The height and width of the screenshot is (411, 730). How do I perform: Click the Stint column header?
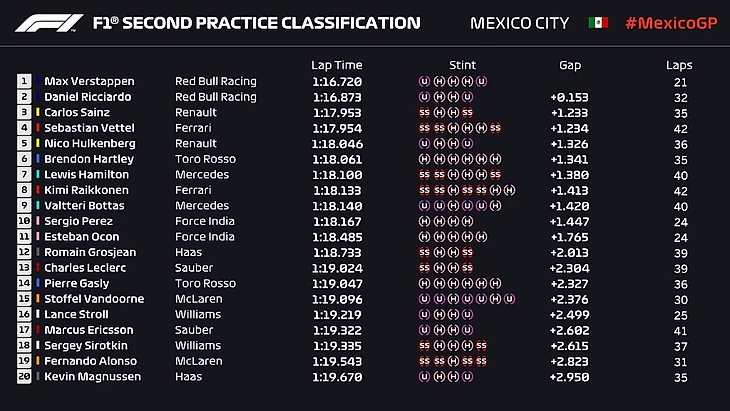click(461, 65)
